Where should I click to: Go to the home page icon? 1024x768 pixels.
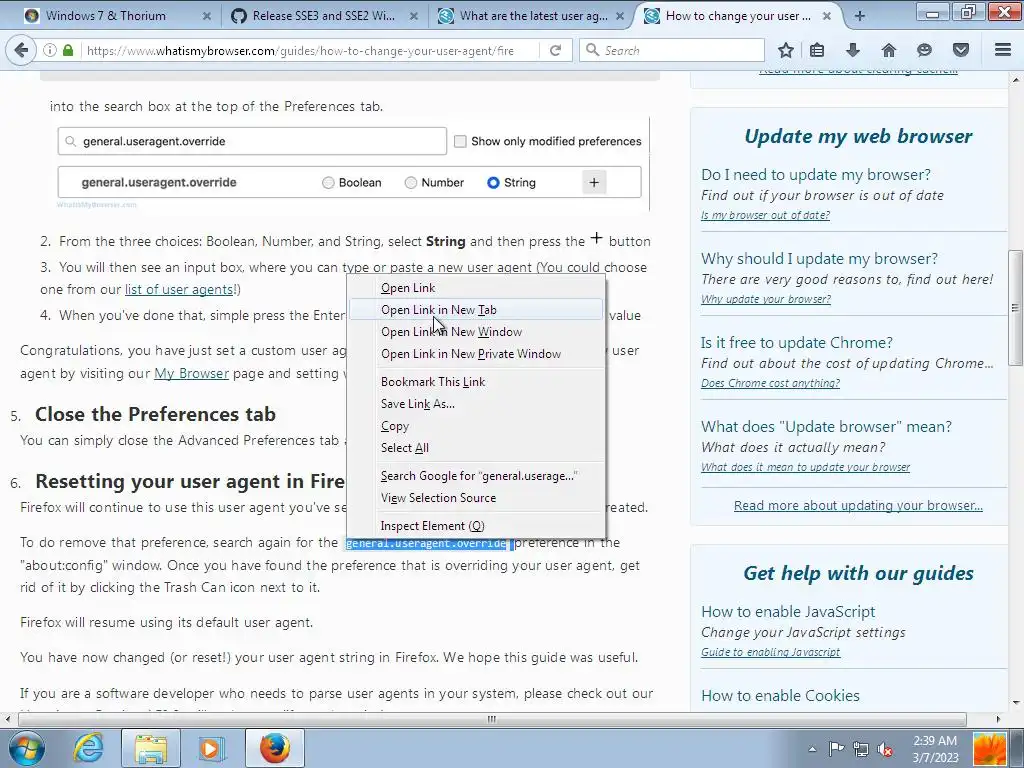pyautogui.click(x=888, y=50)
